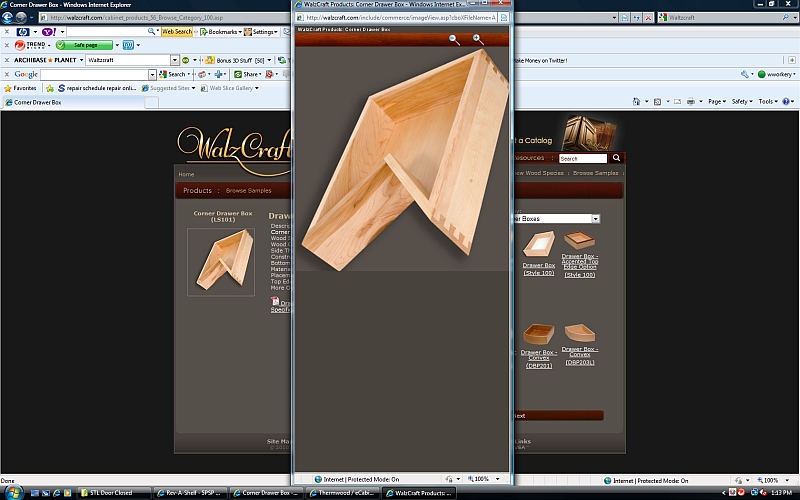Screen dimensions: 800x500
Task: Open the Yahoo Bookmarks dropdown
Action: [x=220, y=32]
